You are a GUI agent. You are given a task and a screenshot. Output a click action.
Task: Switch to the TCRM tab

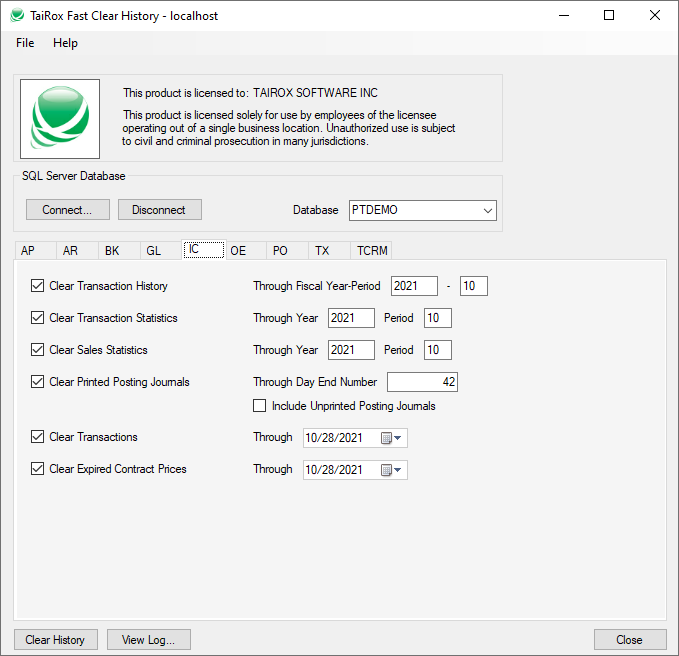tap(371, 251)
